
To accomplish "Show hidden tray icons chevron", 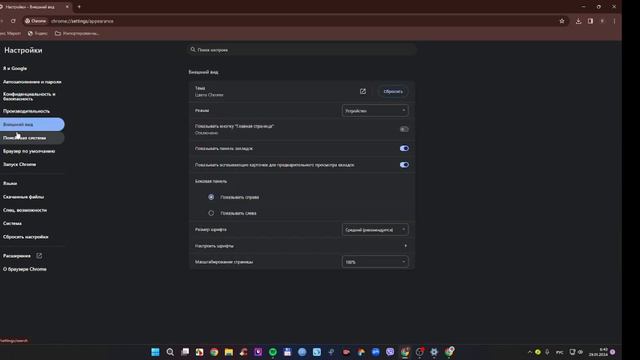I will point(530,352).
